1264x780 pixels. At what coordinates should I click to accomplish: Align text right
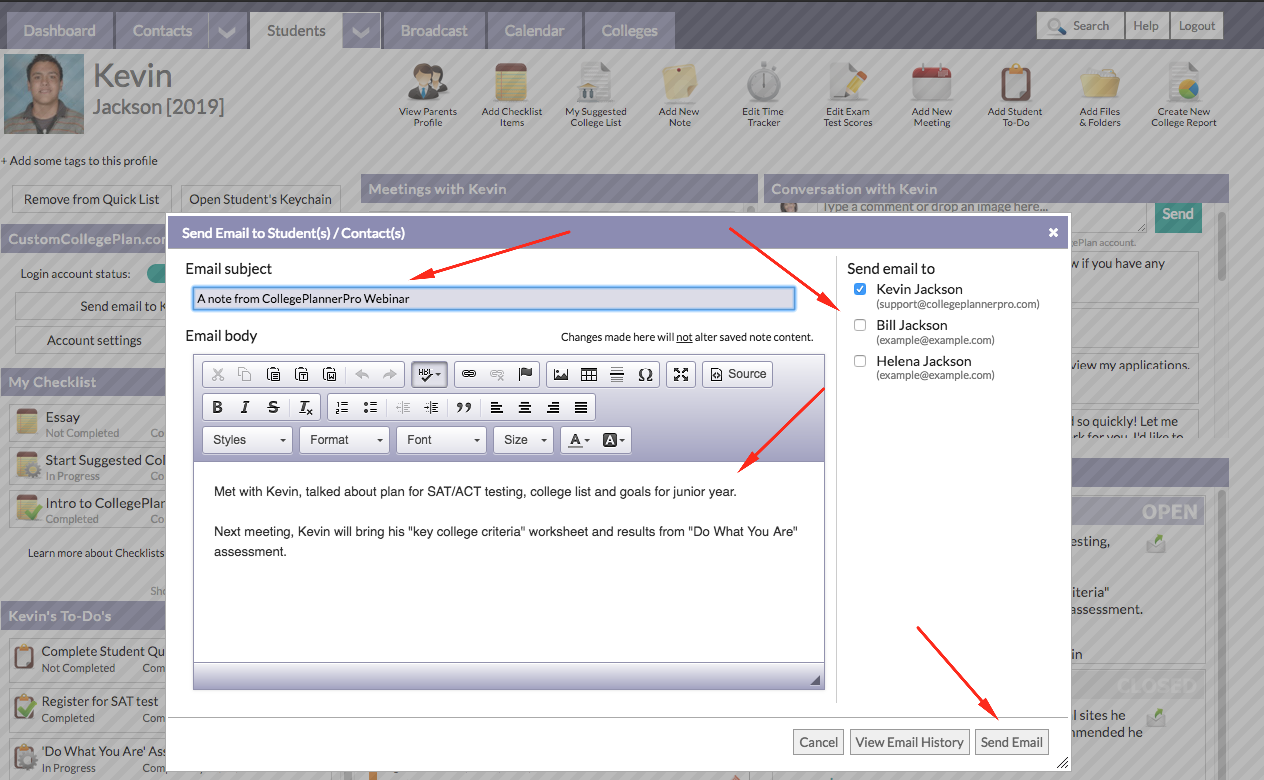coord(553,407)
